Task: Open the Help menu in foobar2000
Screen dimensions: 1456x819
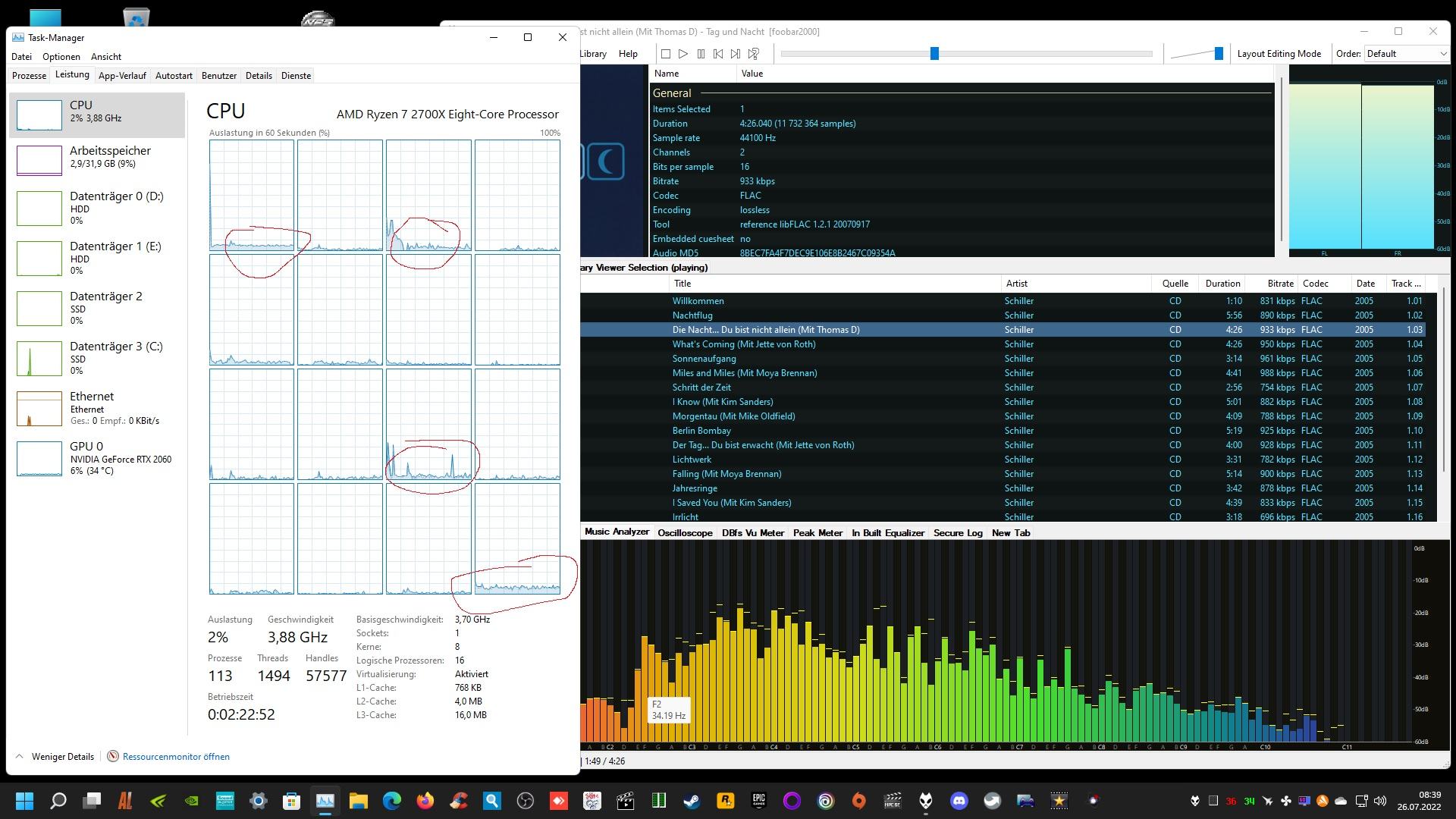Action: [x=628, y=54]
